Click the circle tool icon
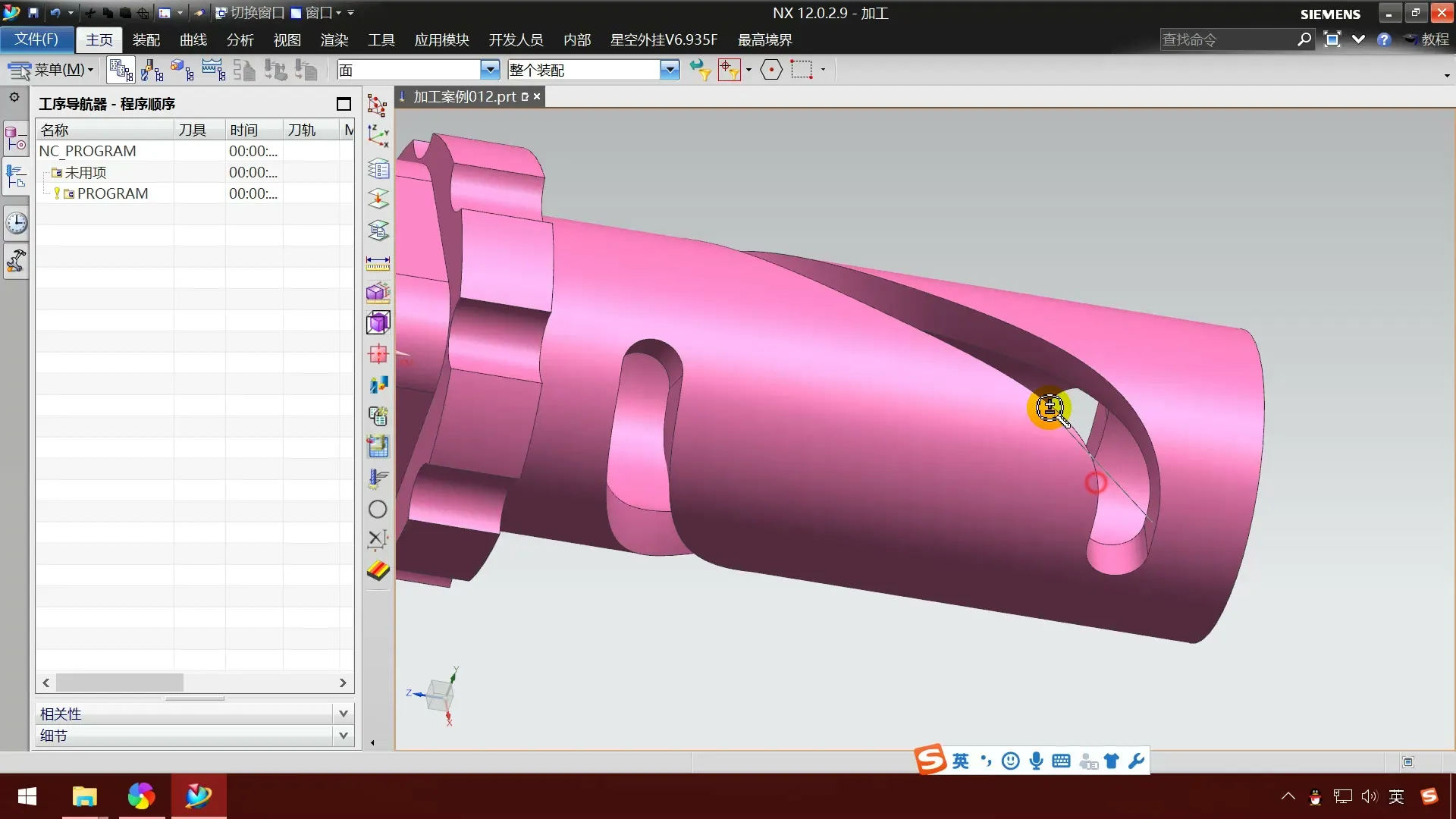This screenshot has width=1456, height=819. pyautogui.click(x=378, y=510)
